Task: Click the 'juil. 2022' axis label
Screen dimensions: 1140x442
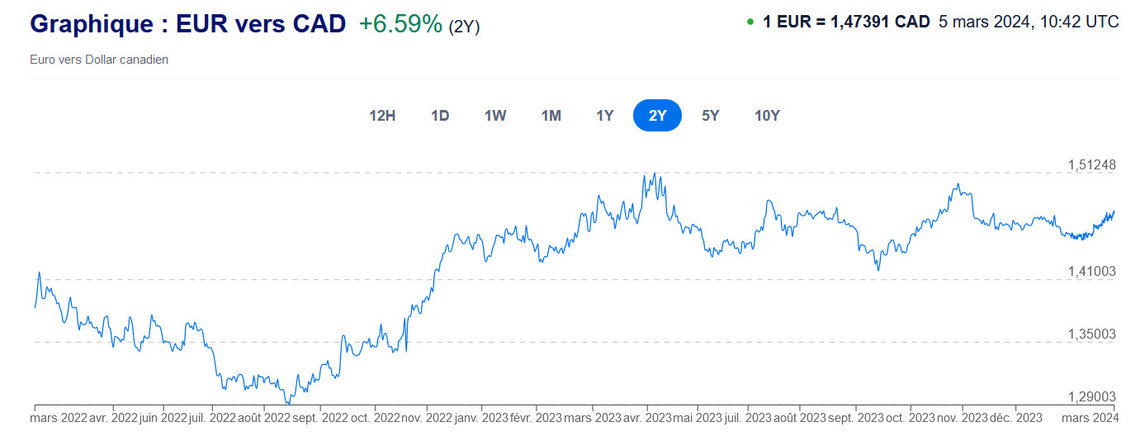Action: [x=213, y=418]
